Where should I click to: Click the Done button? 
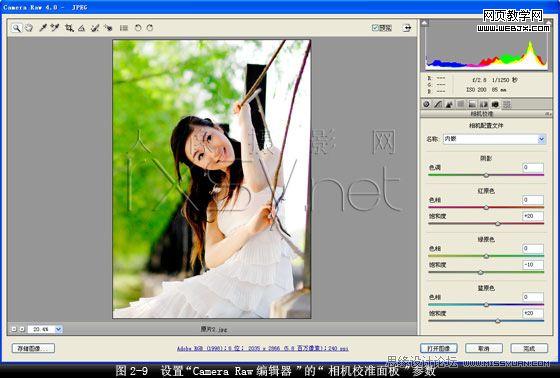[x=529, y=348]
